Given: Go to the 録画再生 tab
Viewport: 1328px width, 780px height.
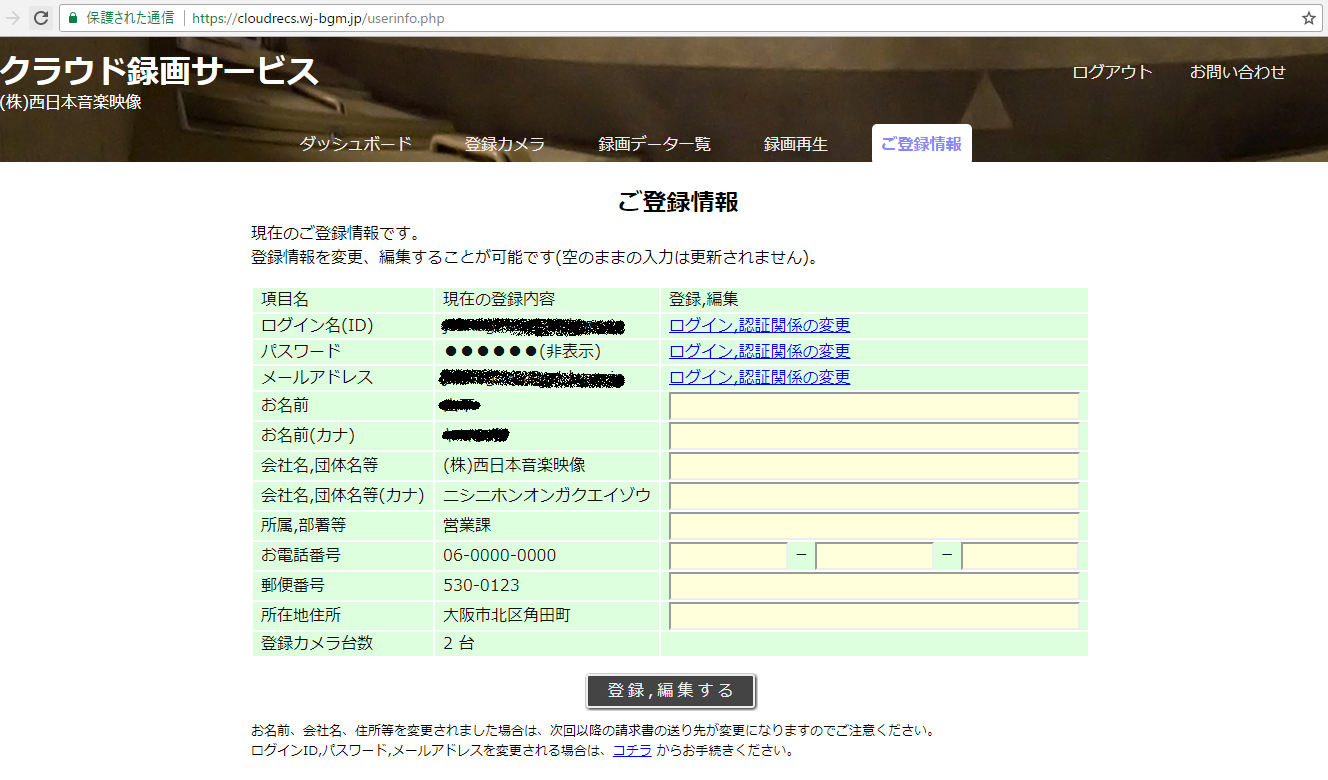Looking at the screenshot, I should point(795,144).
